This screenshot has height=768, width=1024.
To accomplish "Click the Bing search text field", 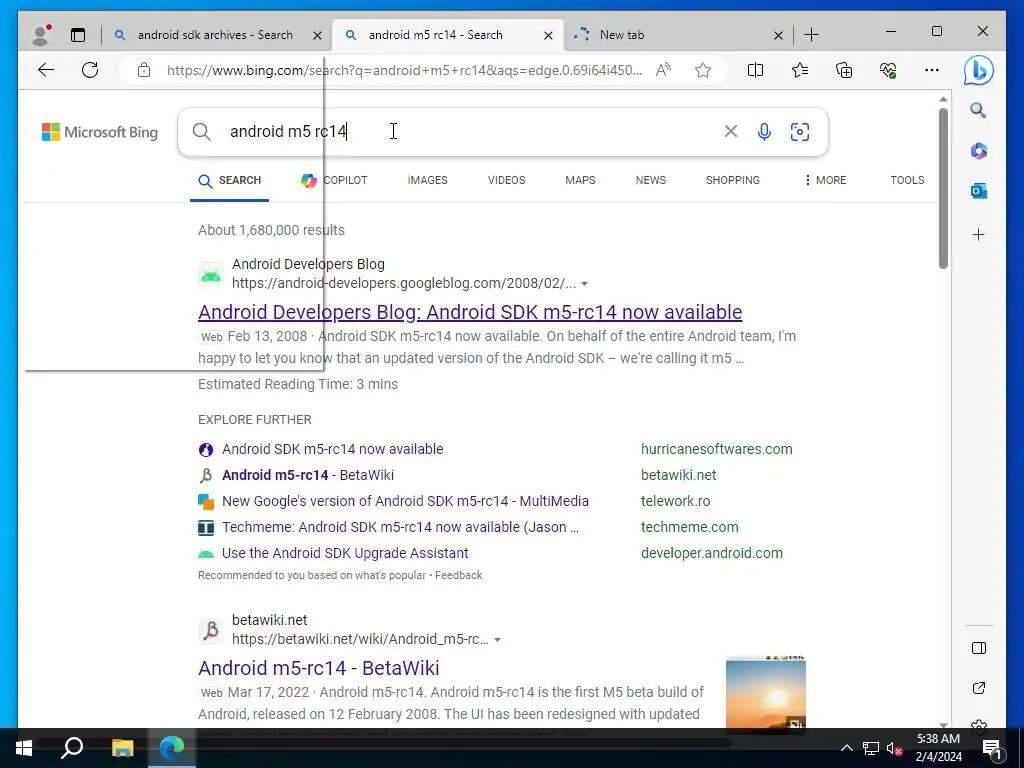I will click(470, 131).
